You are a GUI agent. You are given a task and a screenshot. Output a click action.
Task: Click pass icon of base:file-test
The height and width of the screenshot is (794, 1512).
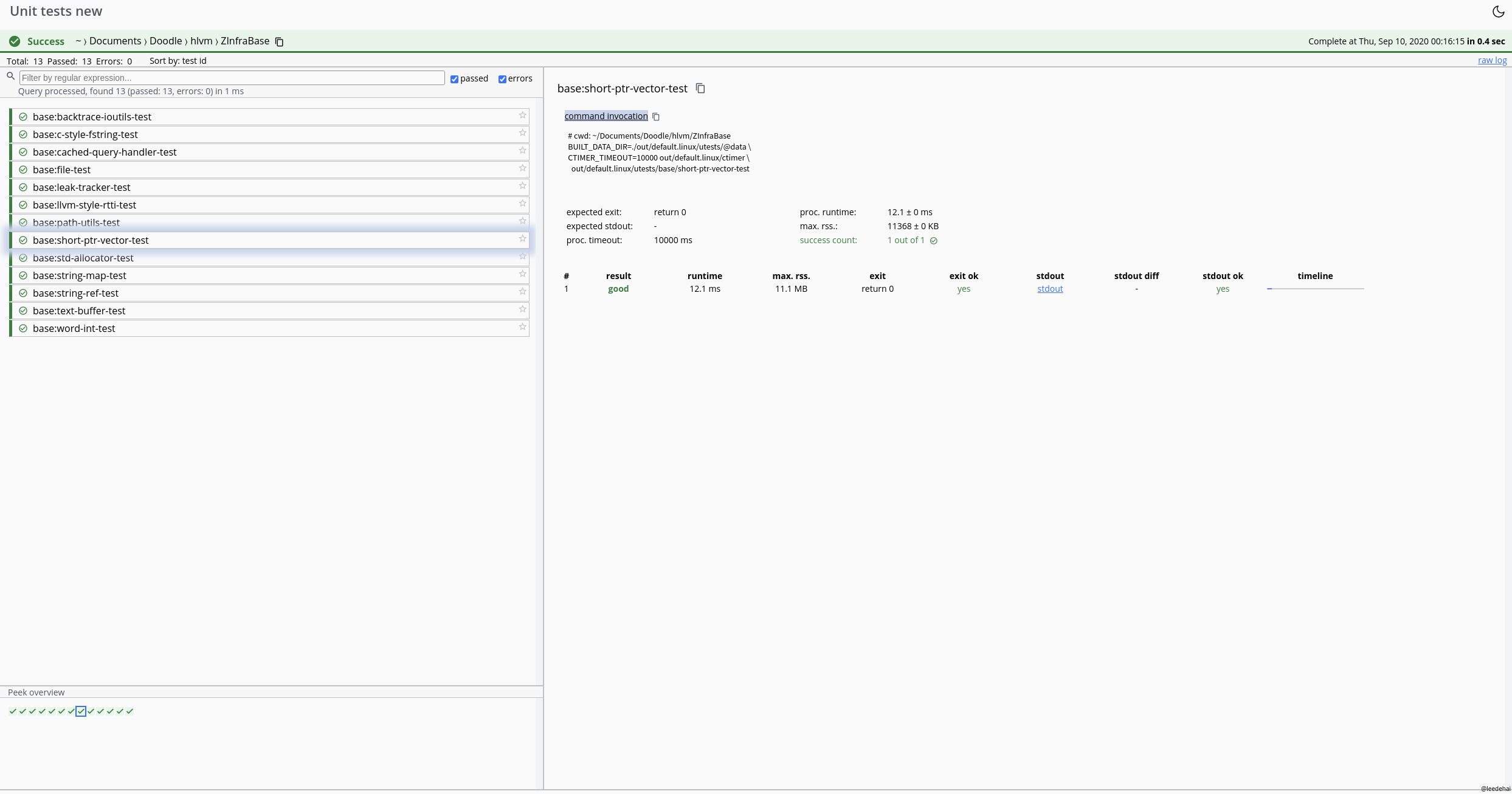(x=23, y=170)
